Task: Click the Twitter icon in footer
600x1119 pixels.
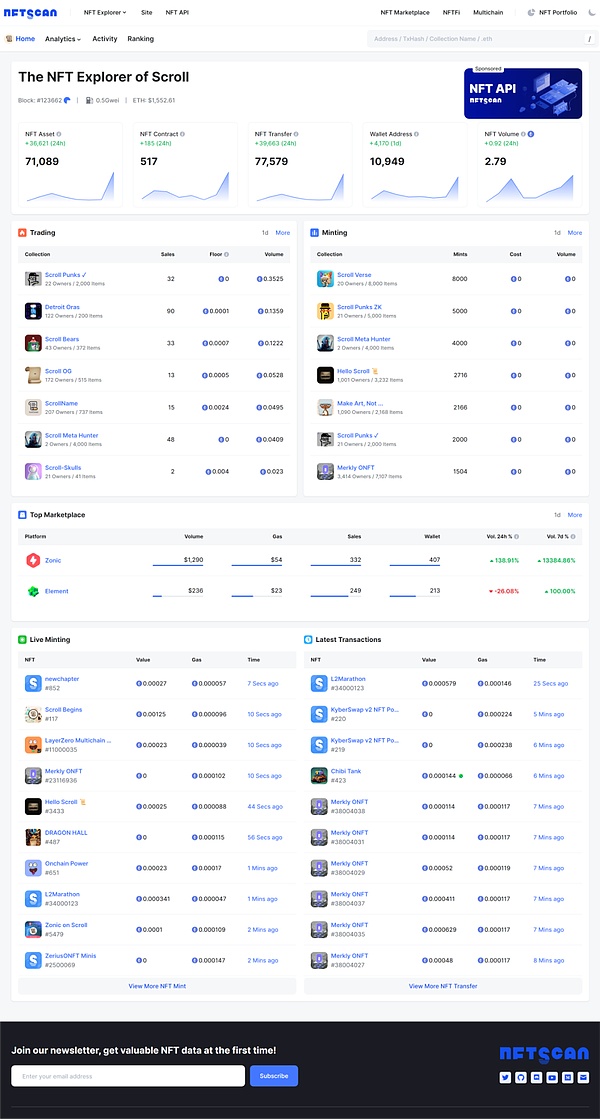Action: pos(506,1077)
